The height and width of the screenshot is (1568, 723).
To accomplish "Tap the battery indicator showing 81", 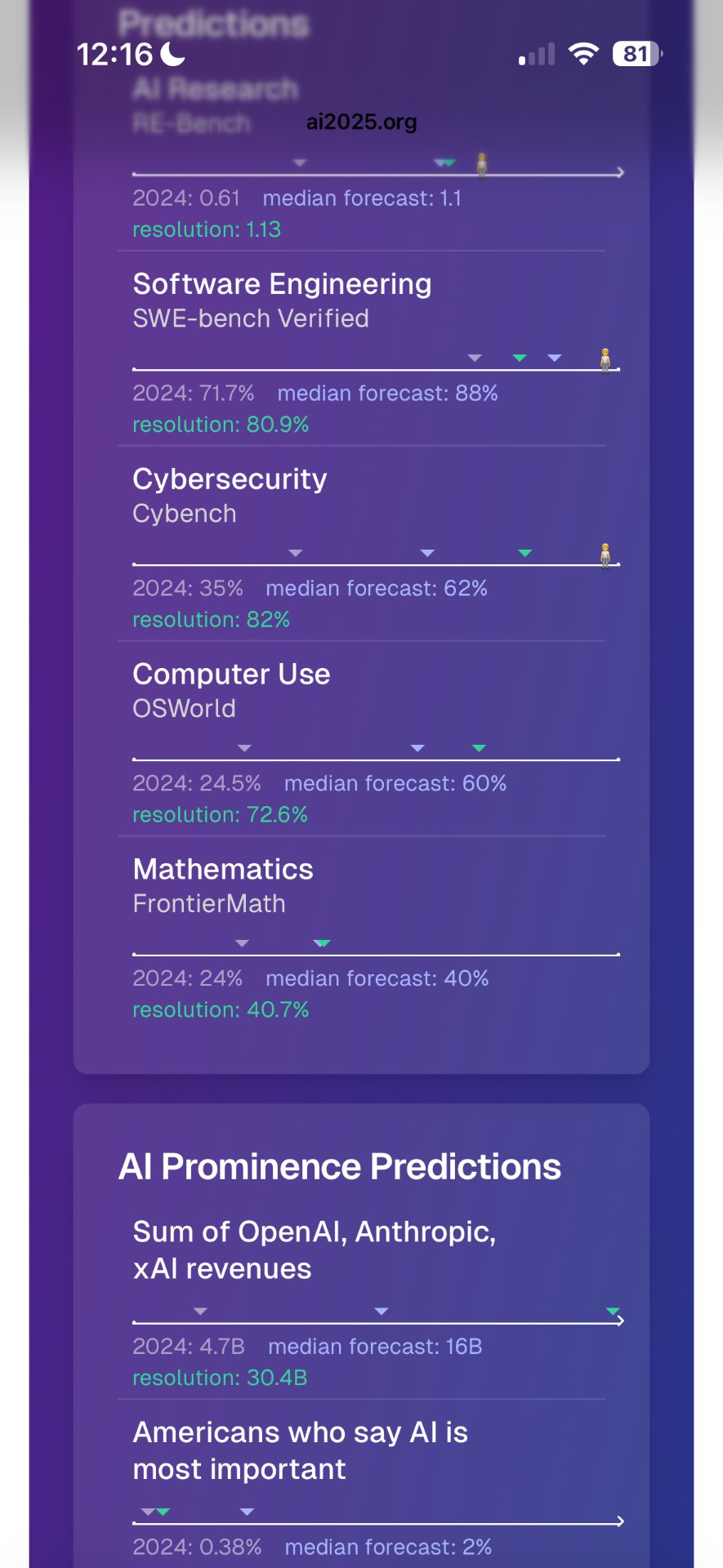I will (x=637, y=54).
